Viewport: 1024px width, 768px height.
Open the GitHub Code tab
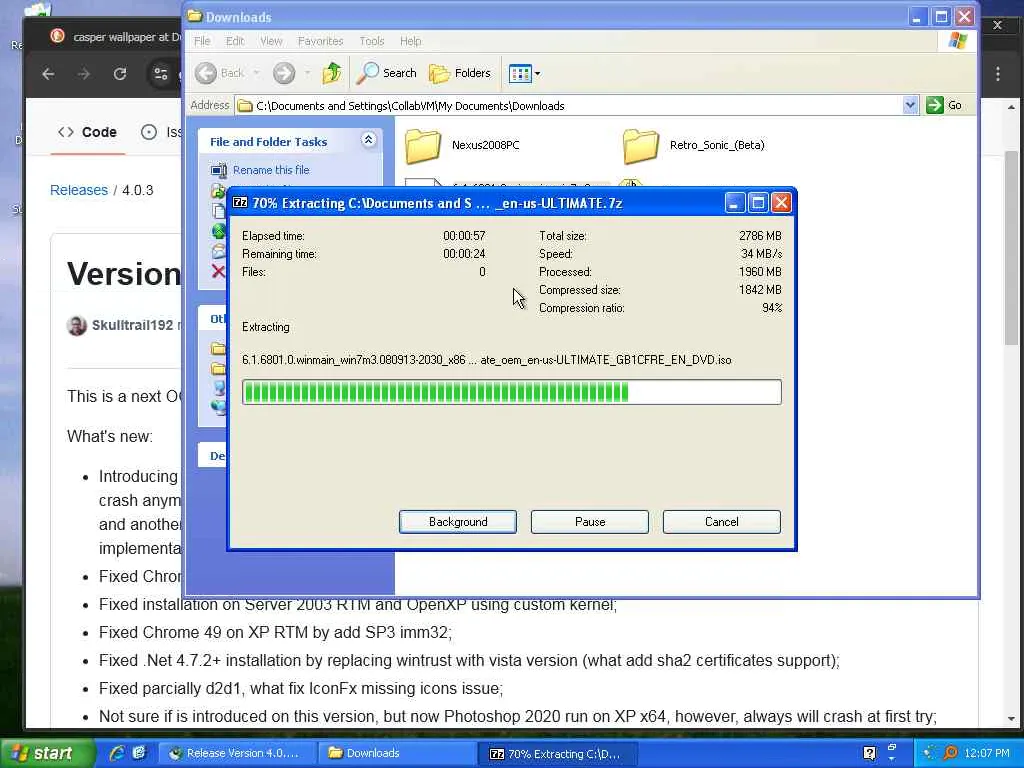88,132
